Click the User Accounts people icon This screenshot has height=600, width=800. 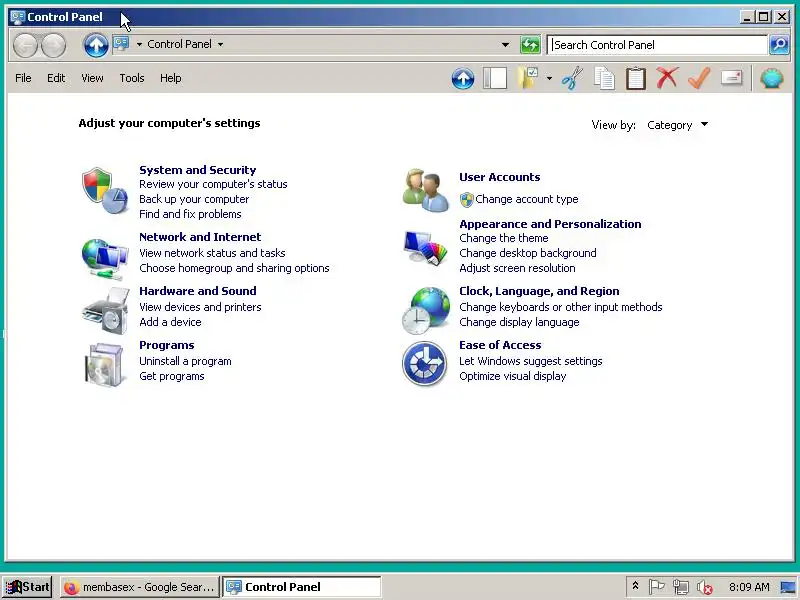click(426, 190)
